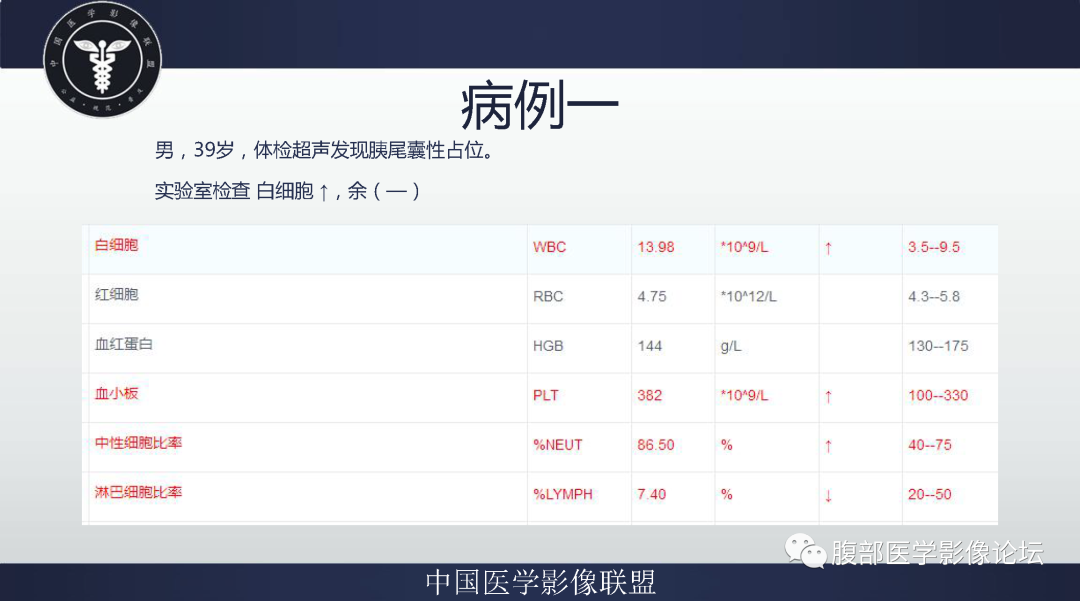Click the value 86.50
Screen dimensions: 1080x601
point(656,445)
